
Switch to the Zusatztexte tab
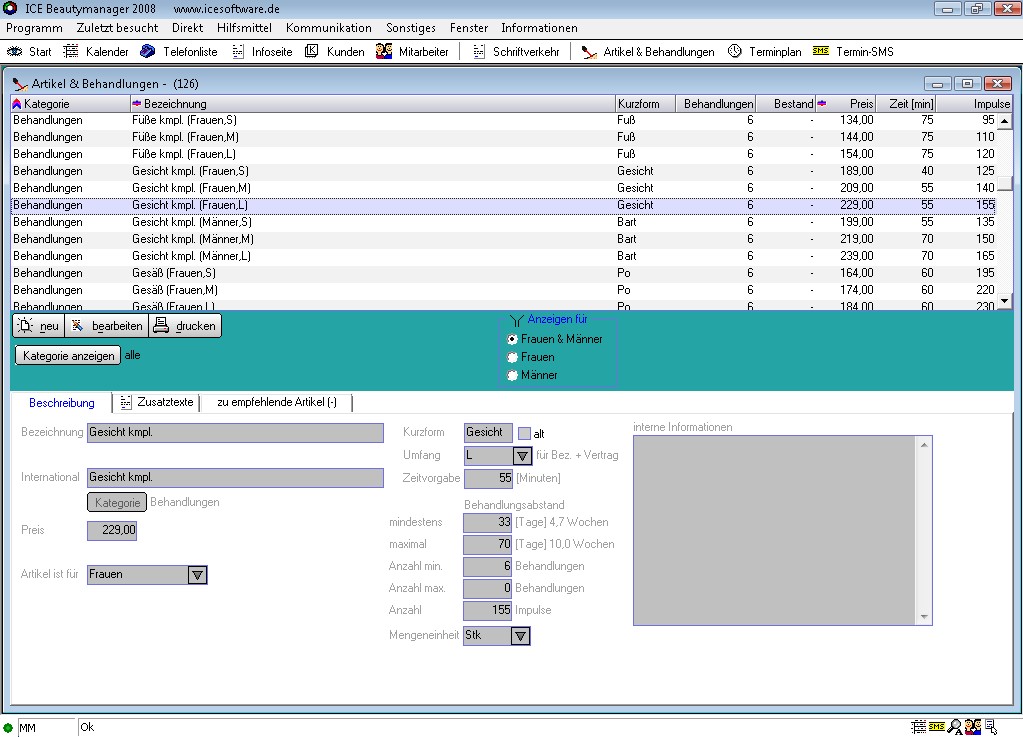point(157,402)
